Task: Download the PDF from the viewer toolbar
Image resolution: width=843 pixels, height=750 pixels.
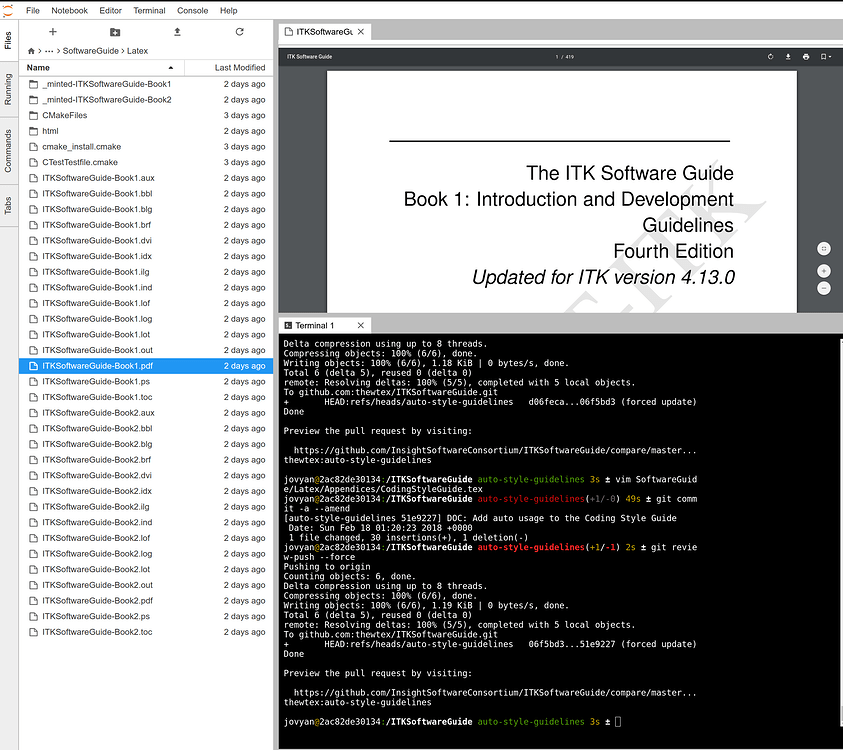Action: pyautogui.click(x=788, y=57)
